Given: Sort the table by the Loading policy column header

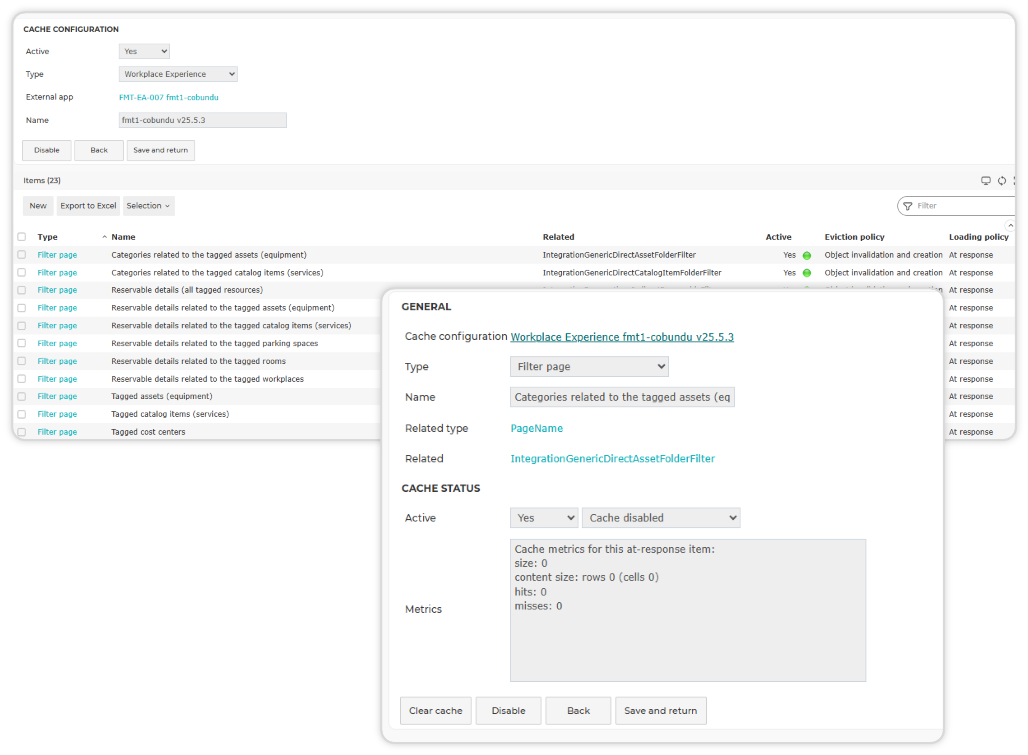Looking at the screenshot, I should pyautogui.click(x=979, y=237).
